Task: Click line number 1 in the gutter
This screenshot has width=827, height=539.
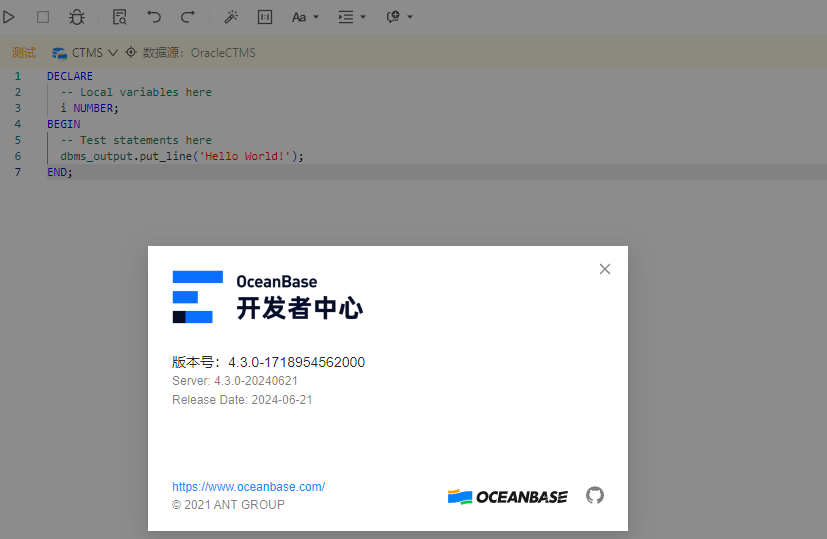Action: 18,76
